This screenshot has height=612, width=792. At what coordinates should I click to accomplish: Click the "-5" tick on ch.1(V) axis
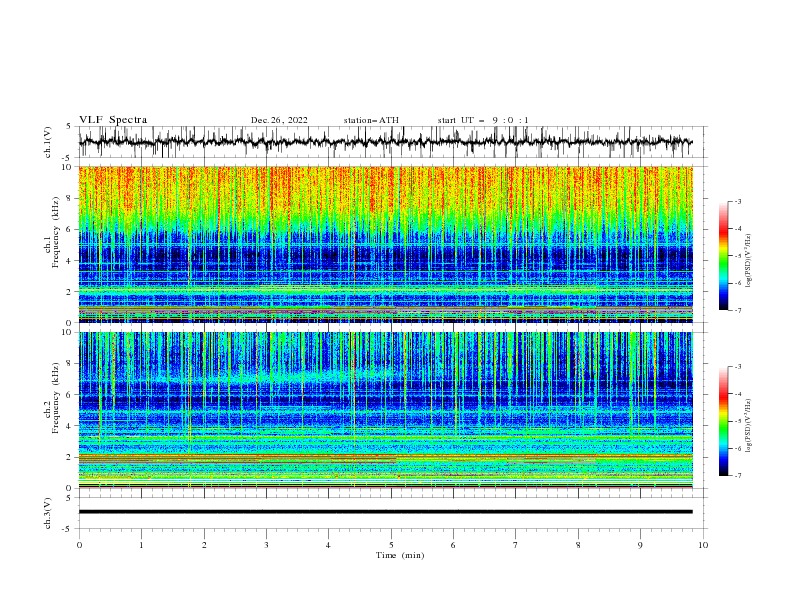pos(67,158)
